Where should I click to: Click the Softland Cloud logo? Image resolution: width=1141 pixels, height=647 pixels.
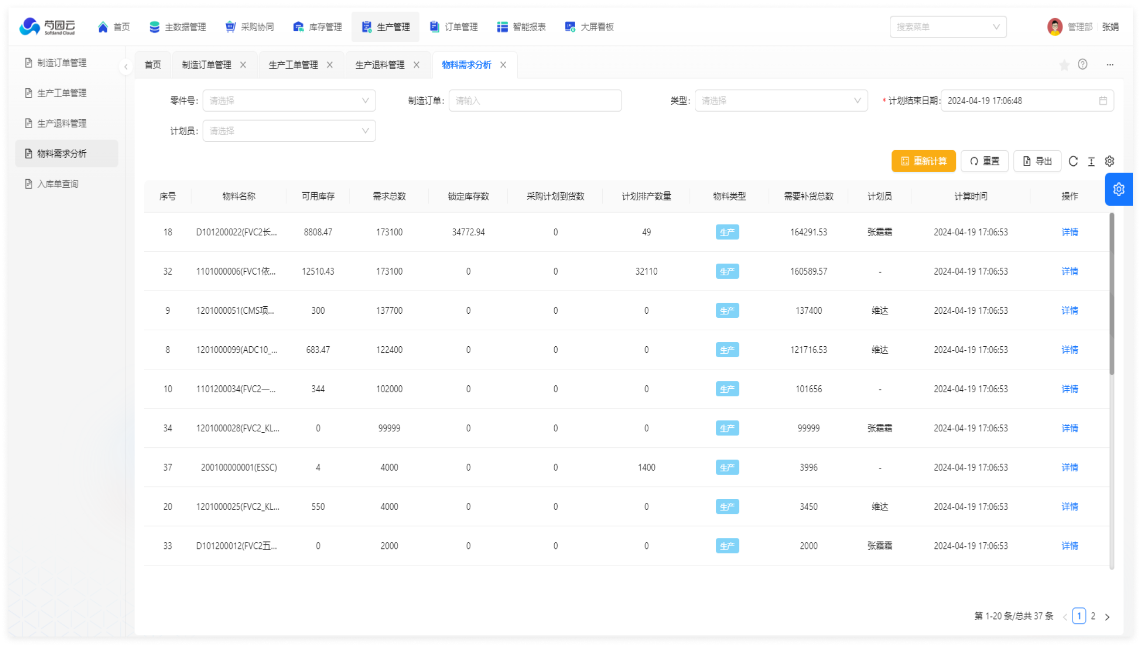tap(47, 27)
